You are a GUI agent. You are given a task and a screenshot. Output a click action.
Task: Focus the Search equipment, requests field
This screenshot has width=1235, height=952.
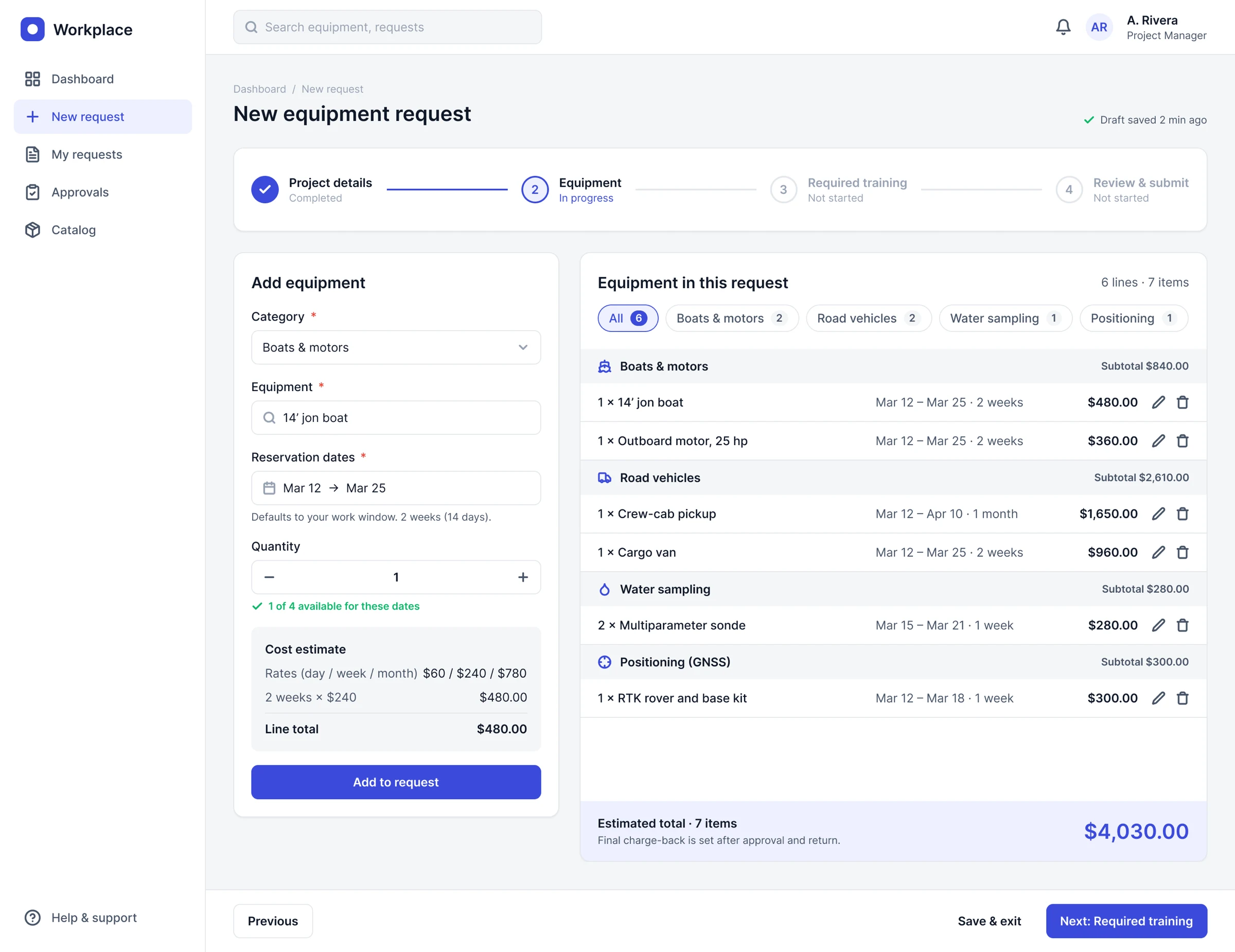pos(387,27)
